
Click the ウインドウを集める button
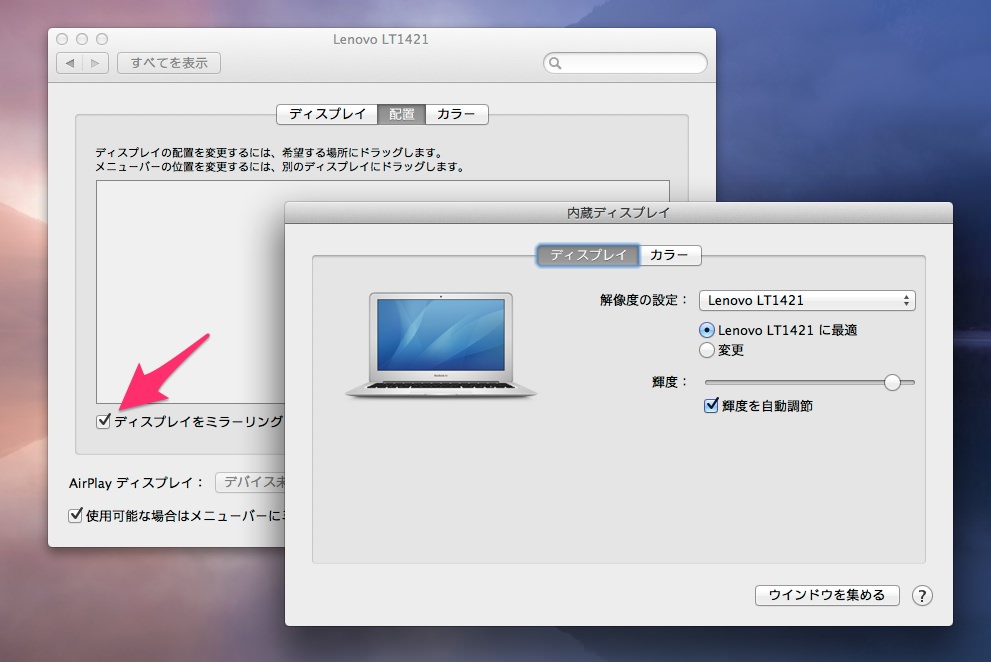[827, 595]
